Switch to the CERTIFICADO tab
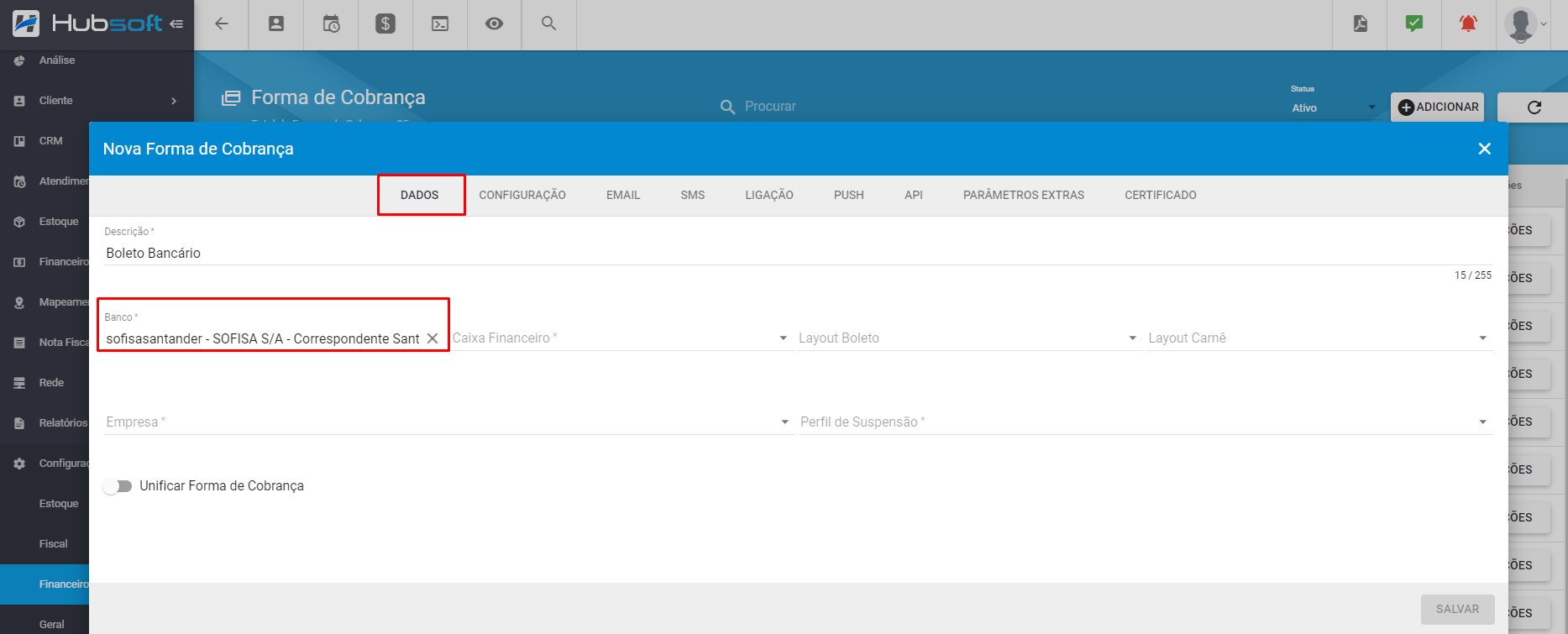The height and width of the screenshot is (634, 1568). [x=1161, y=195]
